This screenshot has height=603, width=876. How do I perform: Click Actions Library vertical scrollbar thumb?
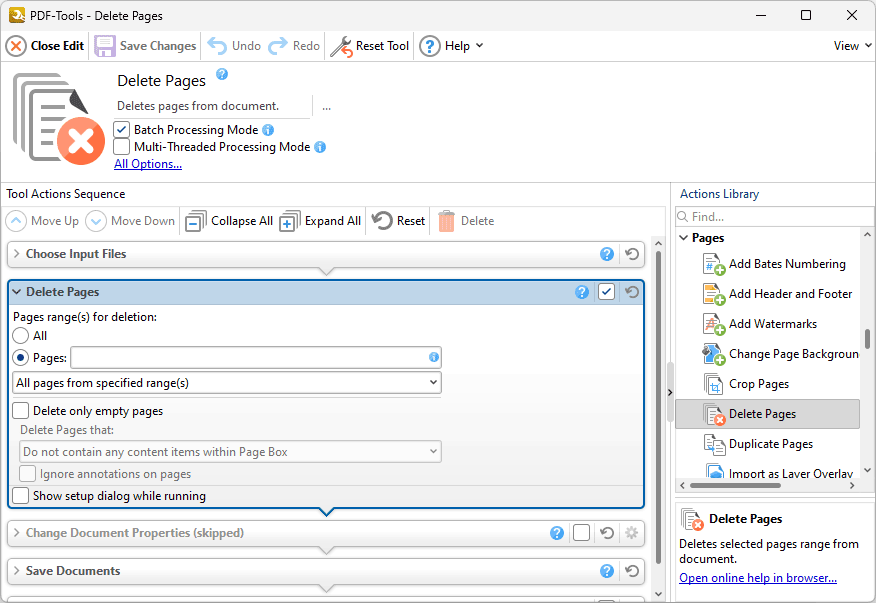867,339
